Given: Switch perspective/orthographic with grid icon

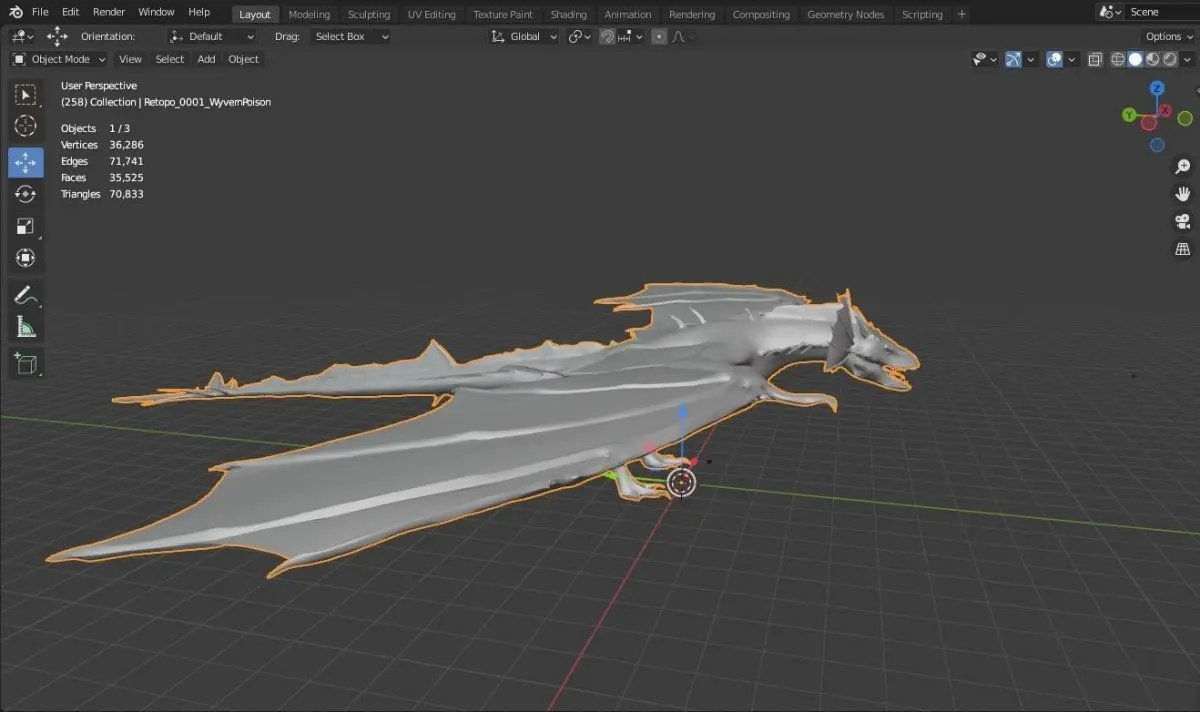Looking at the screenshot, I should [1183, 250].
